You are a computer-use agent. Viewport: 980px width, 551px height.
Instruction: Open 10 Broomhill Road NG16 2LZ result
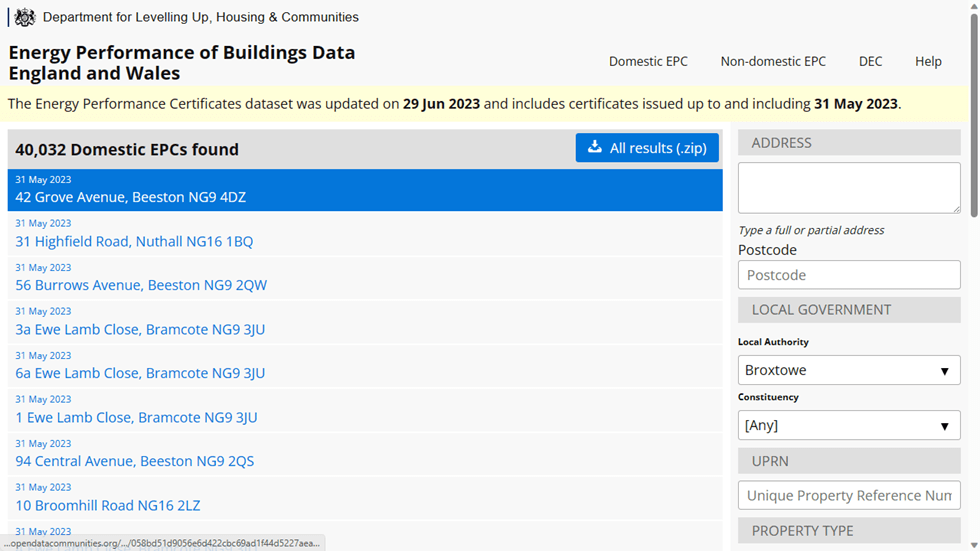[107, 505]
